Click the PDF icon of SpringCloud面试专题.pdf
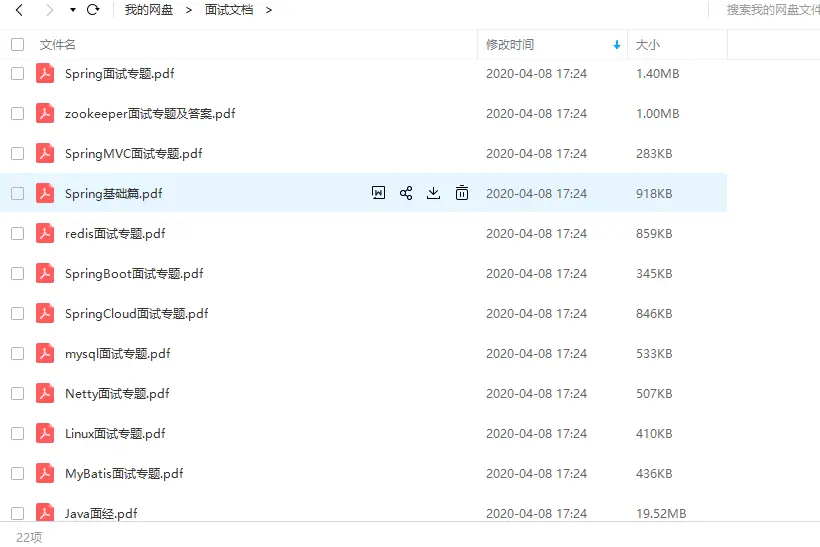This screenshot has height=547, width=820. tap(45, 313)
